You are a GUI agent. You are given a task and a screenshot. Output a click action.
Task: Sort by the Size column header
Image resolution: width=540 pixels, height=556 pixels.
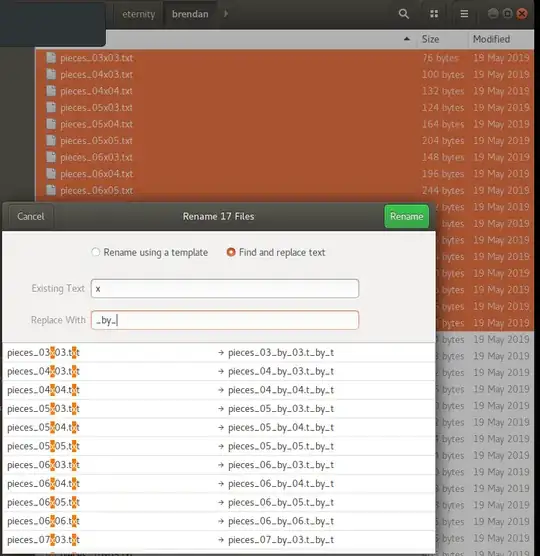(430, 39)
